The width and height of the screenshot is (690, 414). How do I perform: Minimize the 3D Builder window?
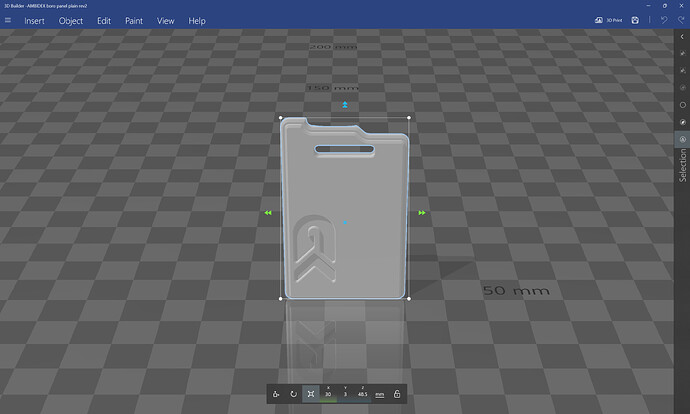[x=648, y=6]
